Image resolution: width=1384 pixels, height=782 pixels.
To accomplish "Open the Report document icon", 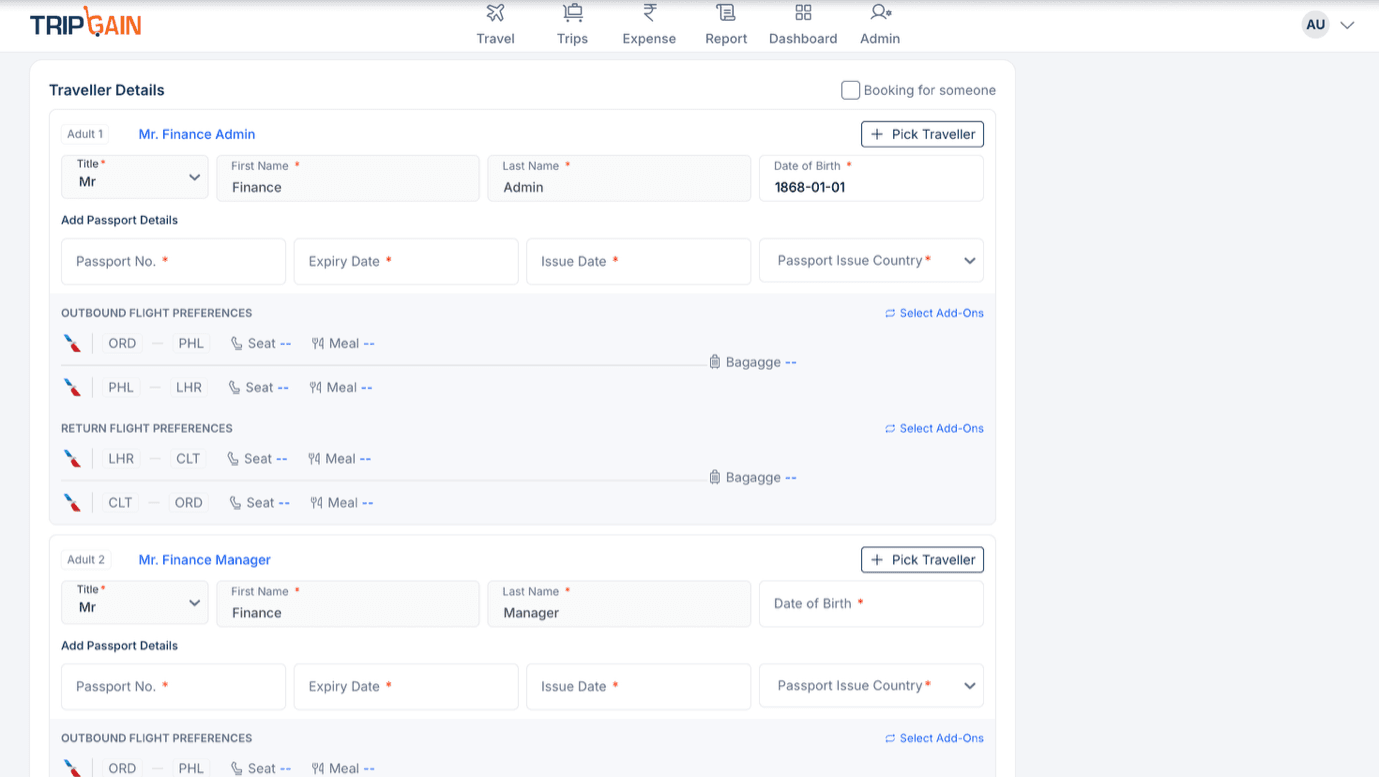I will pos(726,13).
